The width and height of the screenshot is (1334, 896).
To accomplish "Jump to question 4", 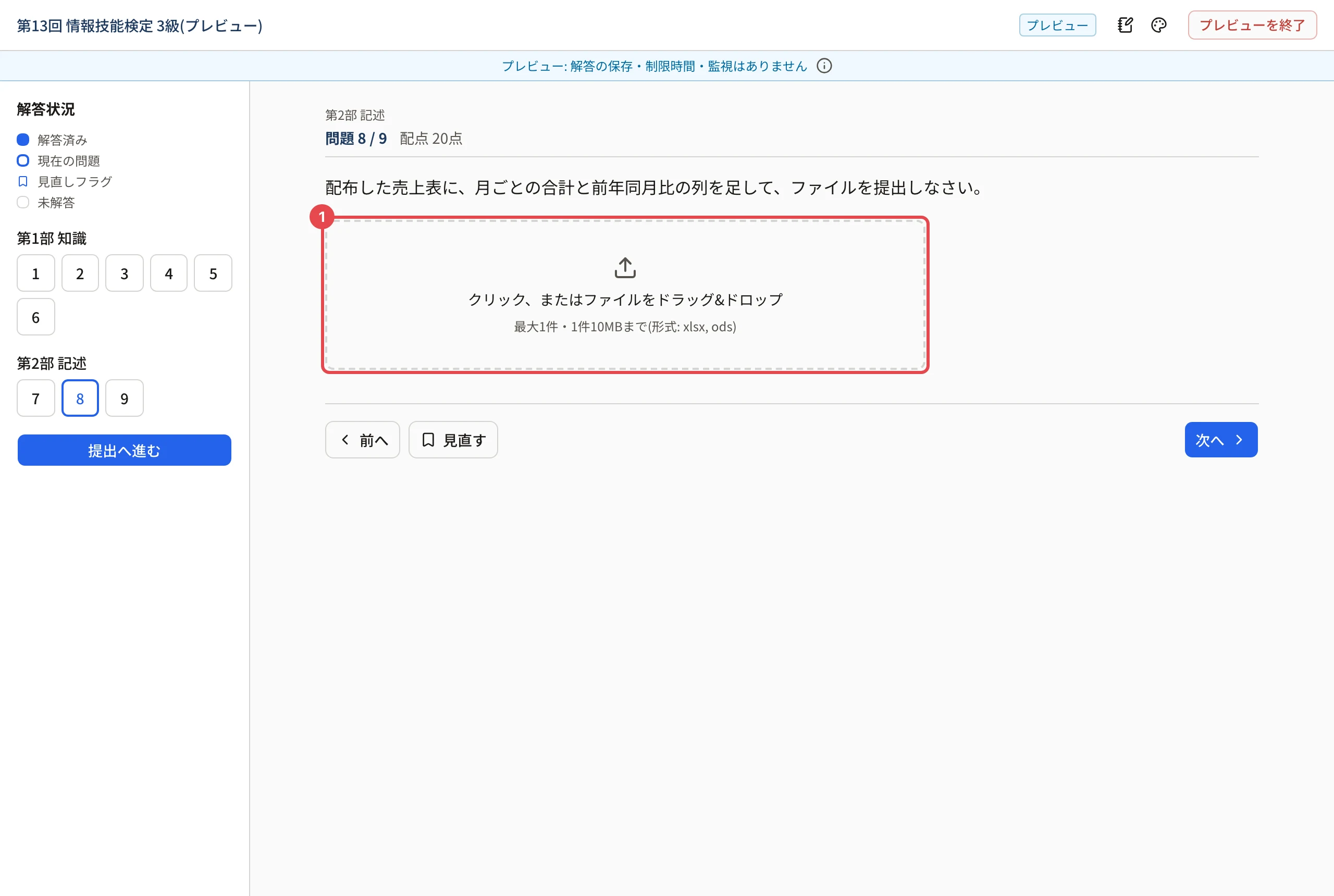I will pos(169,273).
